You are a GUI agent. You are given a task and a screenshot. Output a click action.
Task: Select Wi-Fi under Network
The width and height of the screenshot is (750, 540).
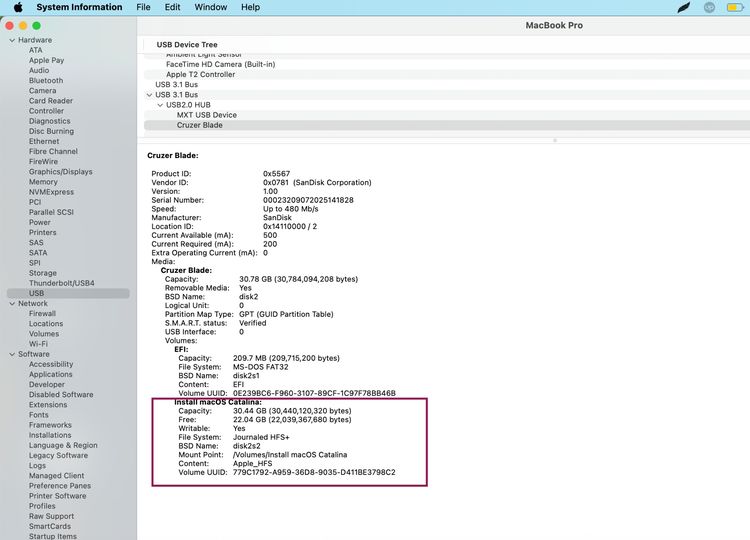point(38,344)
